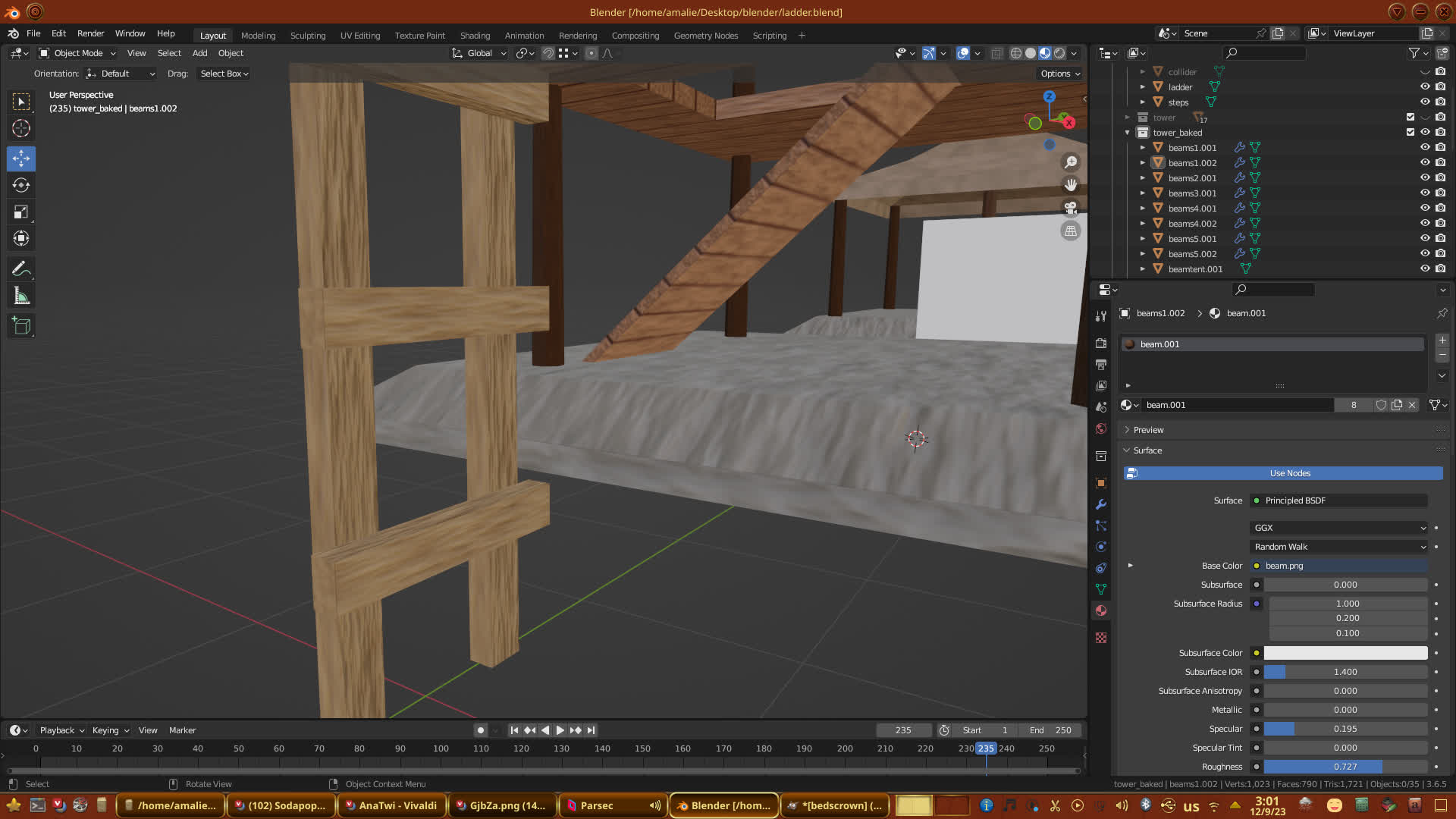Switch to the Shading workspace tab

475,36
